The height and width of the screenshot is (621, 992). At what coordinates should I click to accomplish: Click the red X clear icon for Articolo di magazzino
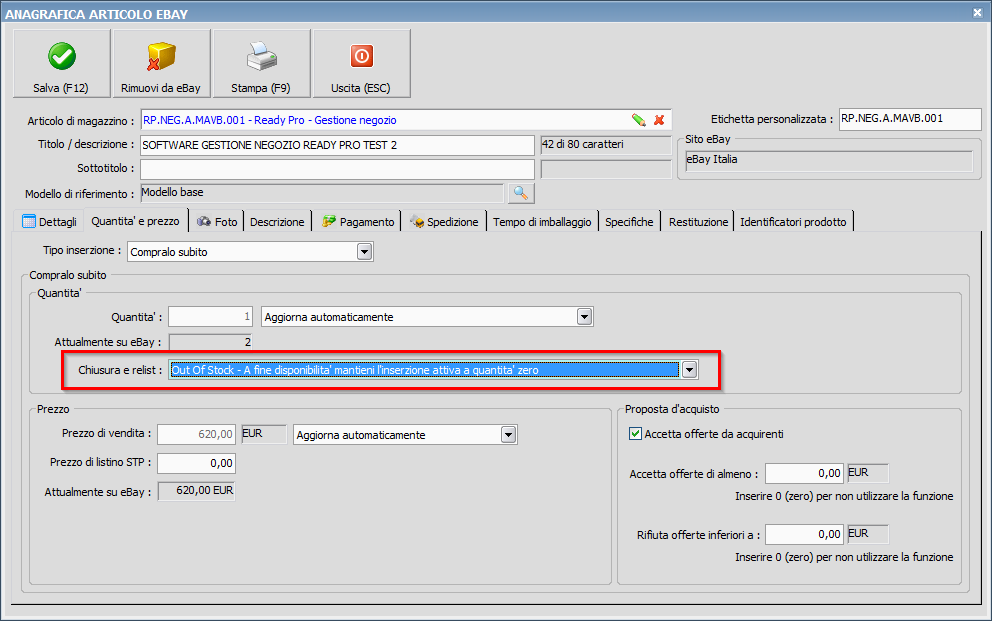point(659,120)
